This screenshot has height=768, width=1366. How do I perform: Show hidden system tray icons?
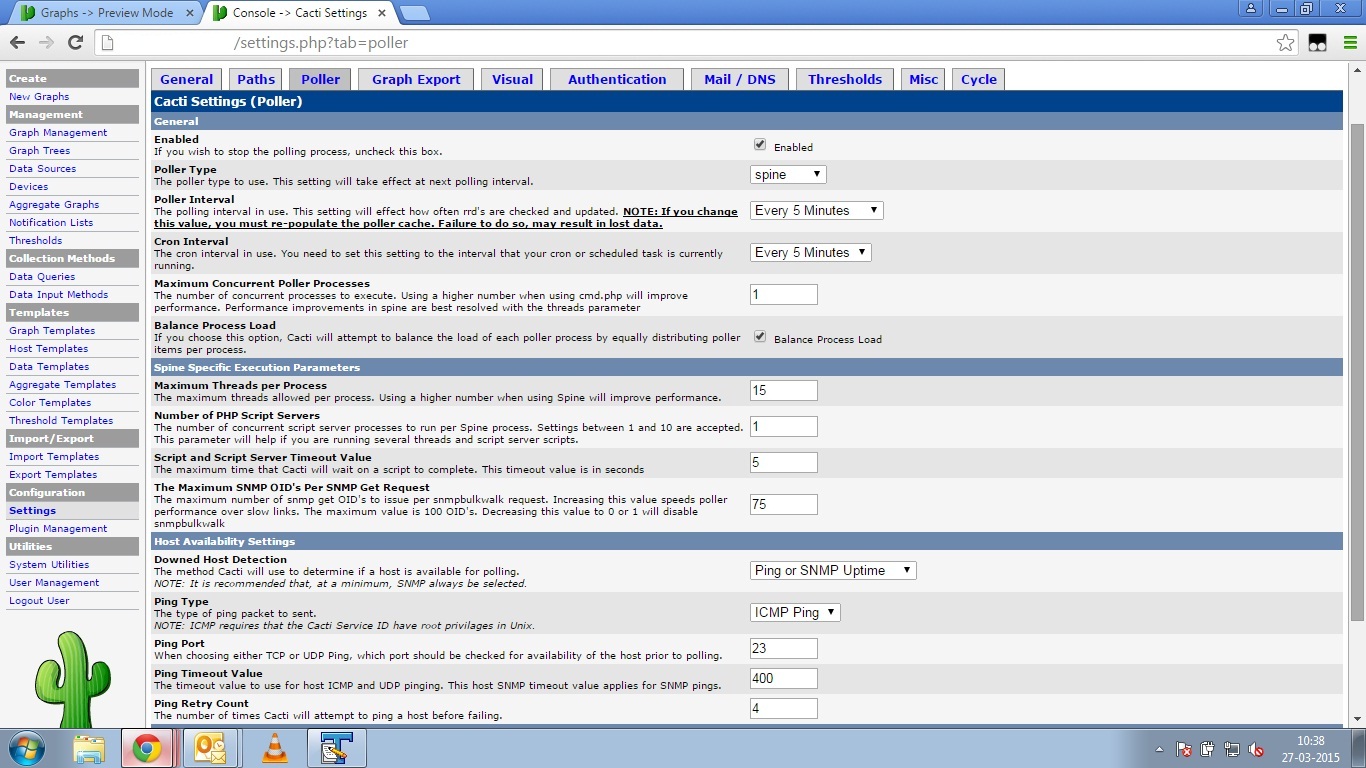tap(1159, 749)
